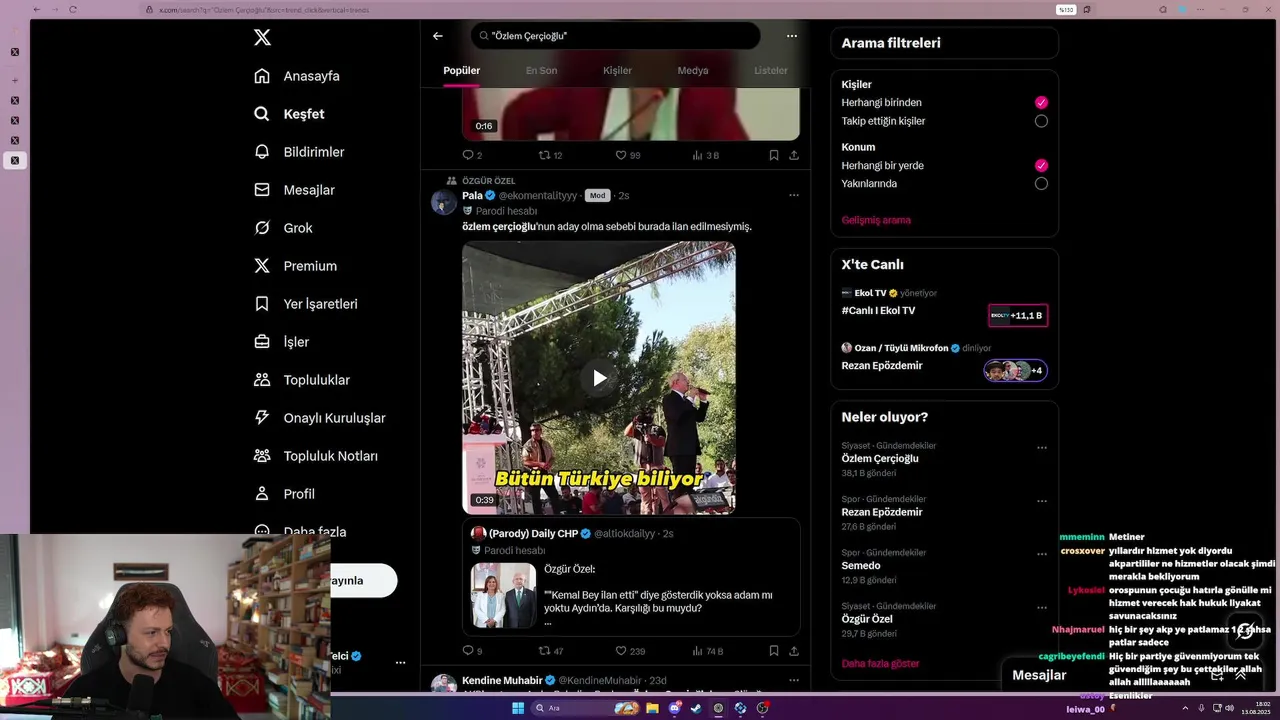The width and height of the screenshot is (1280, 720).
Task: Switch to the En Son tab
Action: click(x=541, y=71)
